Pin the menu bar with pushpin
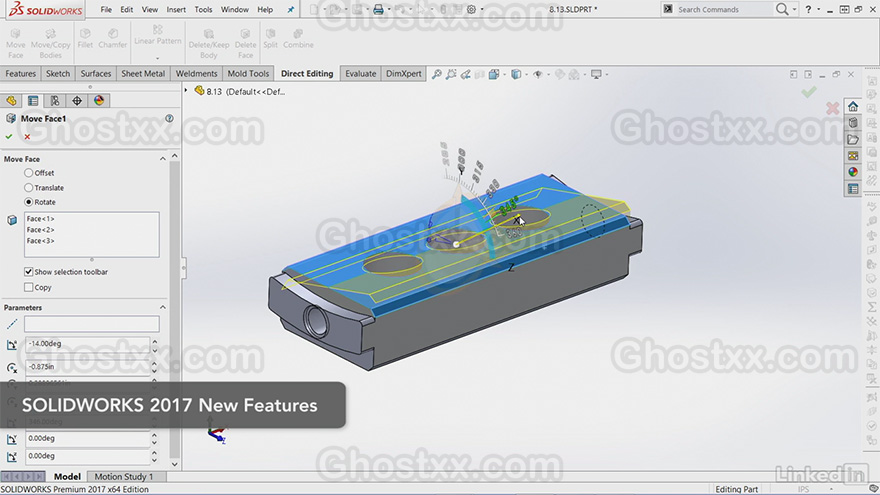The width and height of the screenshot is (880, 495). (x=291, y=10)
